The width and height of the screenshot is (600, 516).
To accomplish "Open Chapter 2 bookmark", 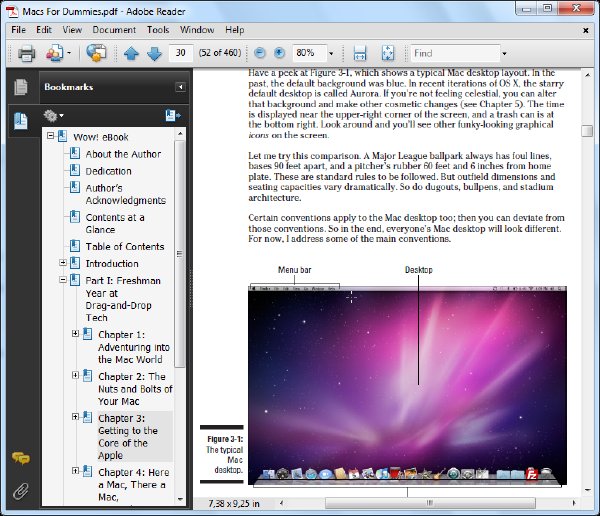I will (135, 389).
